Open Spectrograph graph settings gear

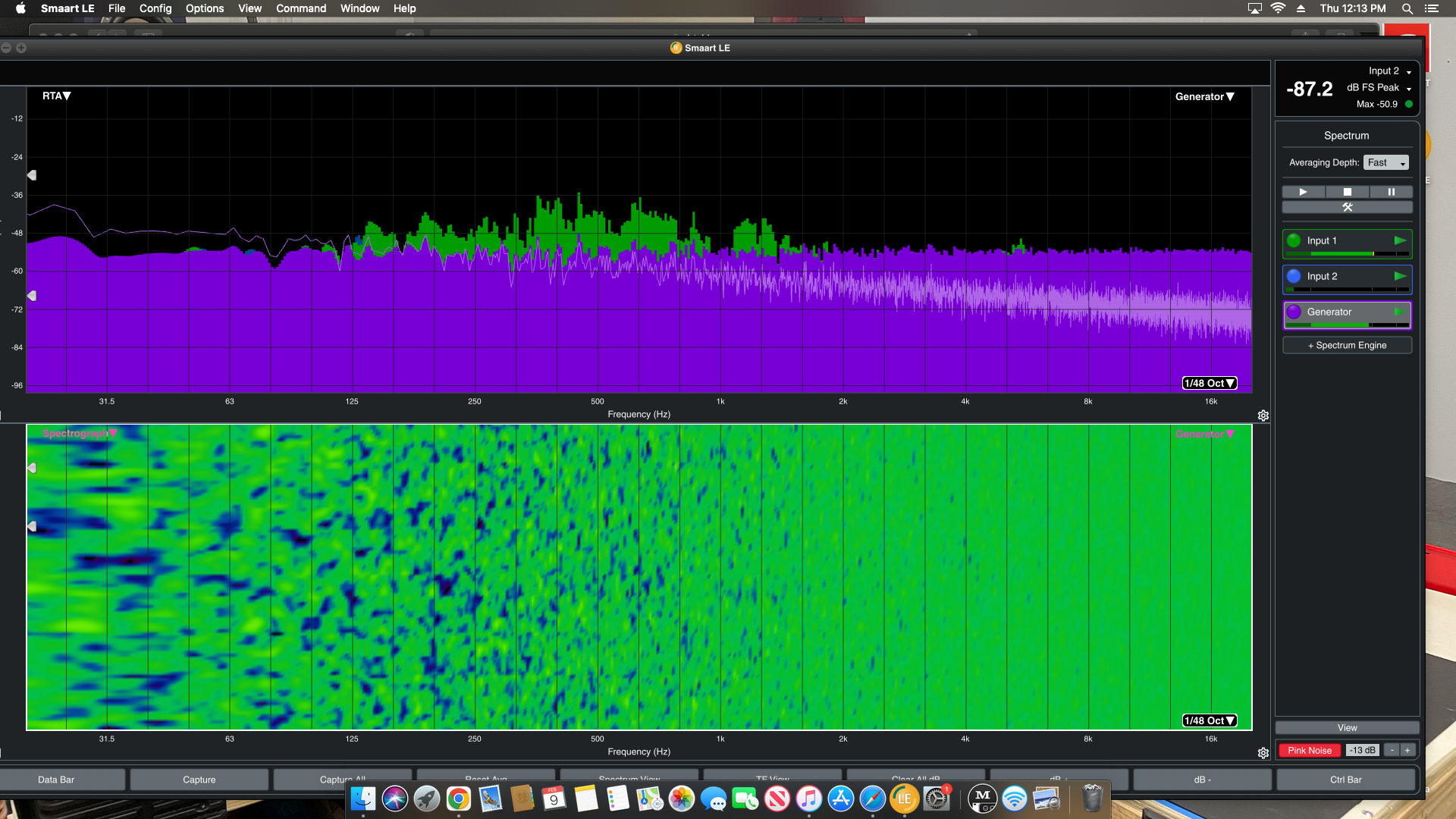(1263, 753)
